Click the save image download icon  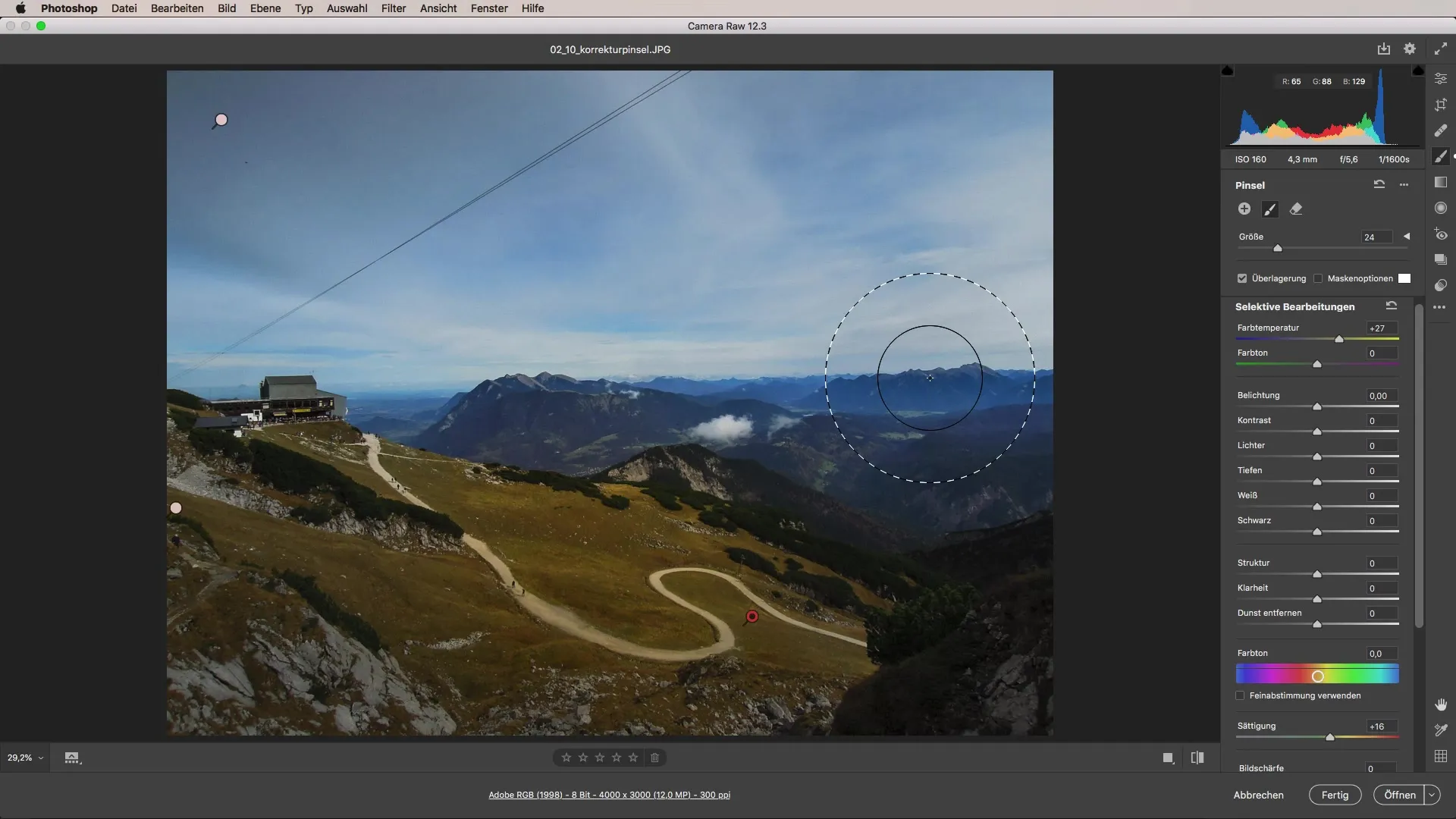(x=1384, y=49)
